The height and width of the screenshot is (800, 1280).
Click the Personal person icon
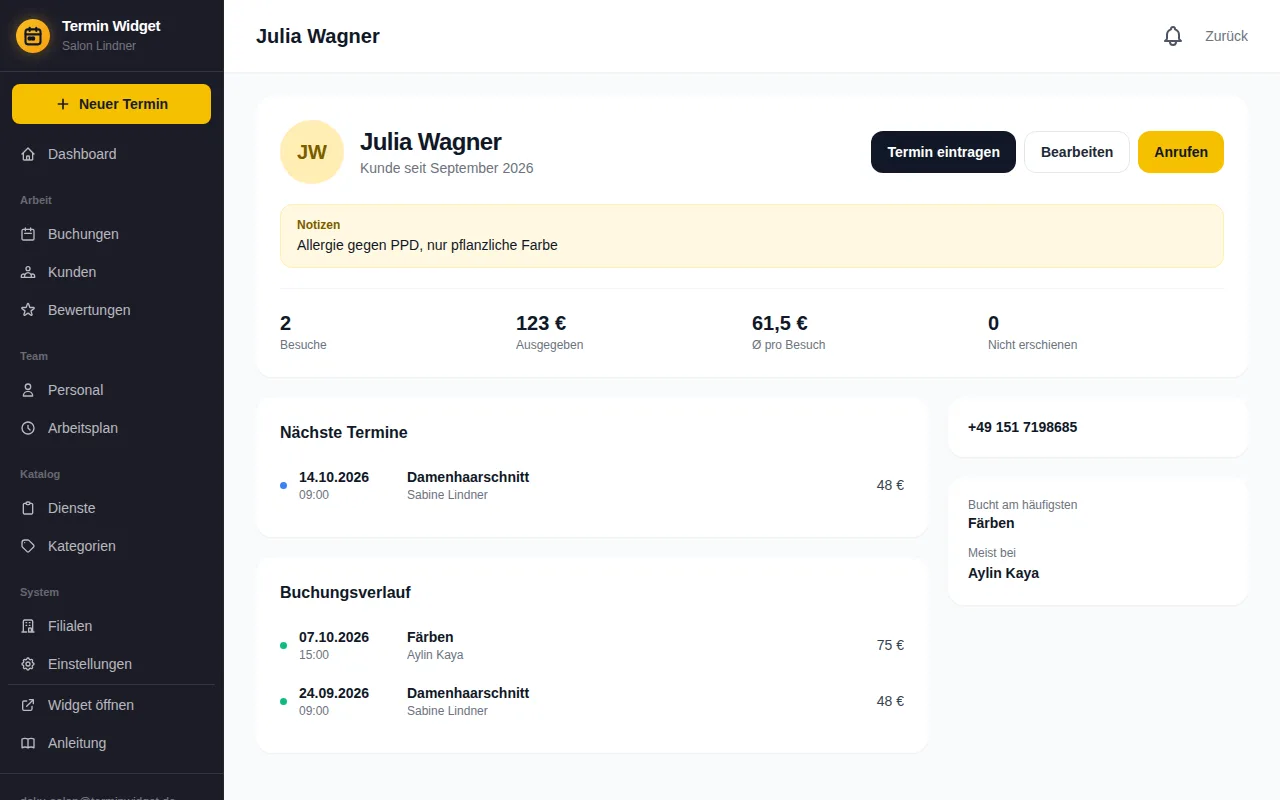pyautogui.click(x=28, y=390)
